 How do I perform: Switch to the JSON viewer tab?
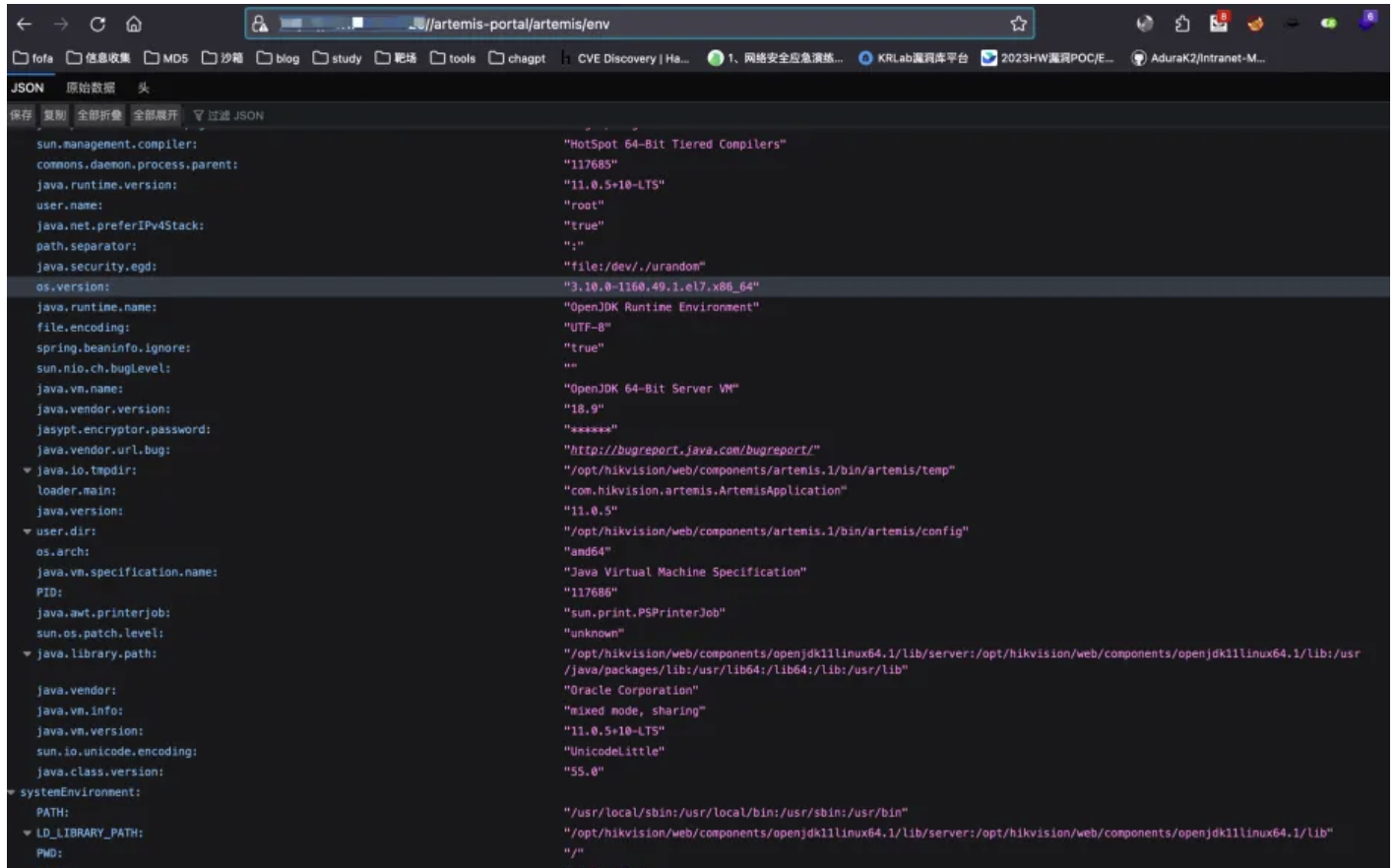click(x=28, y=88)
